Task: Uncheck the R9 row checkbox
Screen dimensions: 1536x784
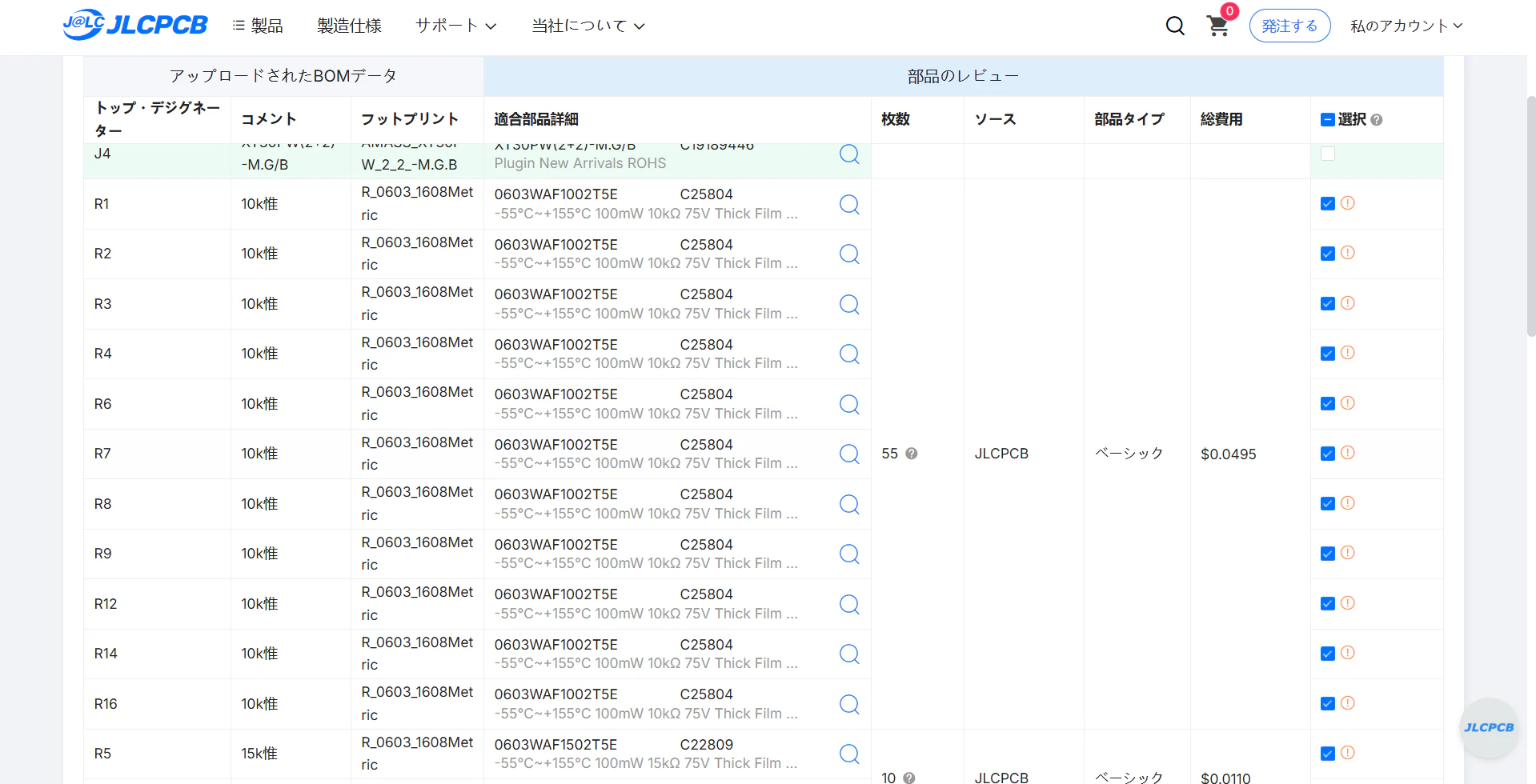Action: 1328,554
